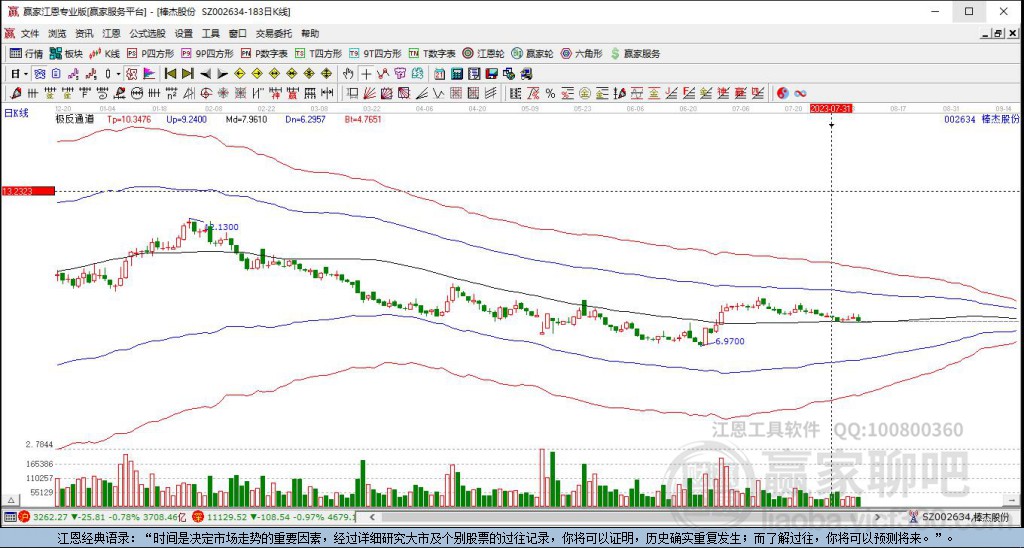Click the 13.2323 red price tag

point(27,191)
